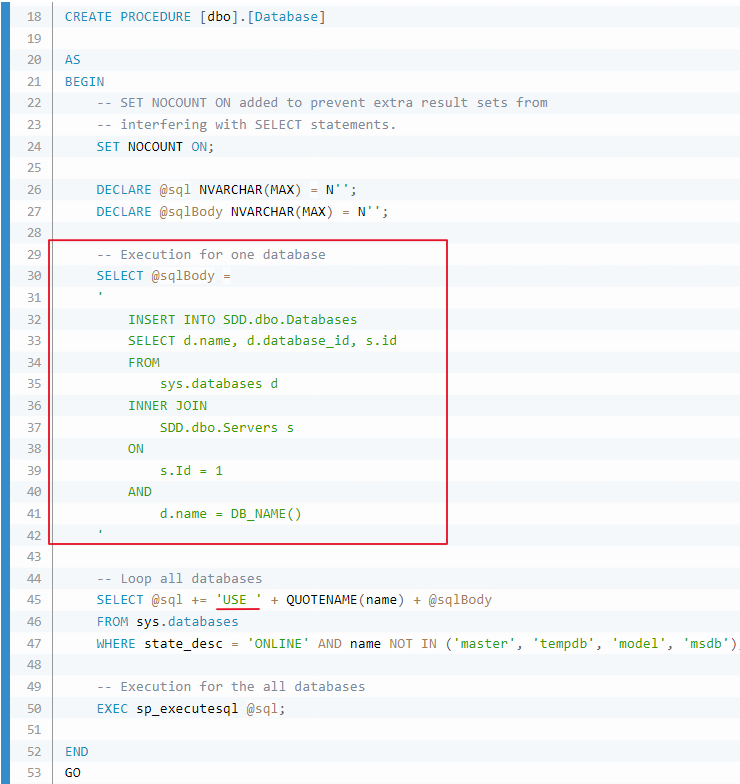Click line number 29 in gutter
Image resolution: width=740 pixels, height=784 pixels.
tap(34, 254)
